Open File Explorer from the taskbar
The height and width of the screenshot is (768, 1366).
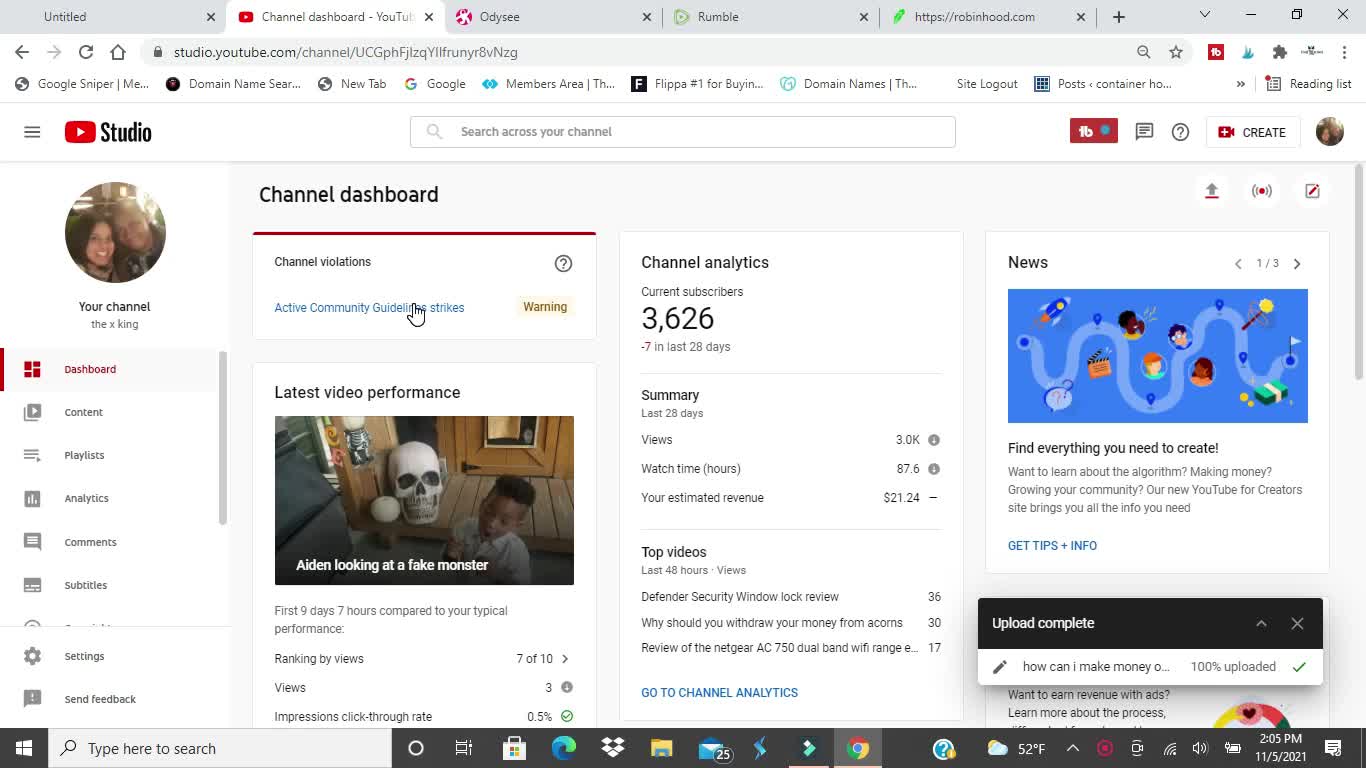pyautogui.click(x=661, y=748)
